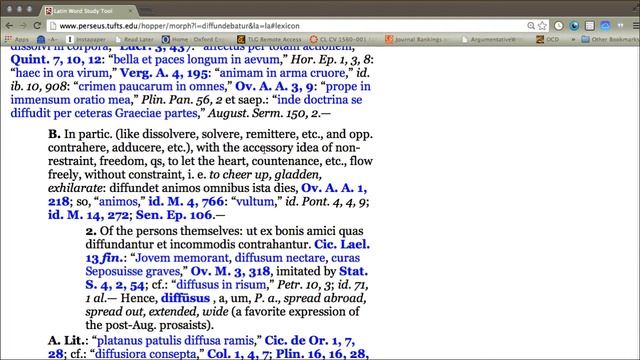Click quote 'haec in ora virum'
Viewport: 640px width, 360px height.
tap(64, 73)
